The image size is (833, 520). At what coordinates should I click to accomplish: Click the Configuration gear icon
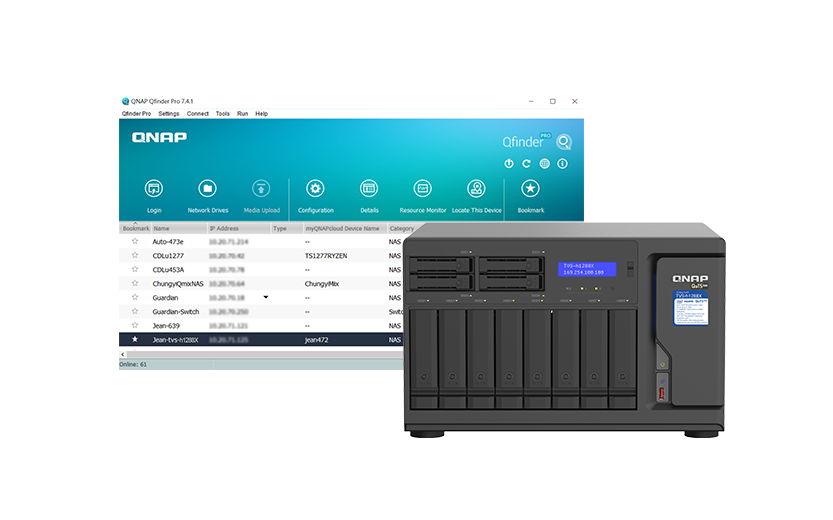pos(315,189)
